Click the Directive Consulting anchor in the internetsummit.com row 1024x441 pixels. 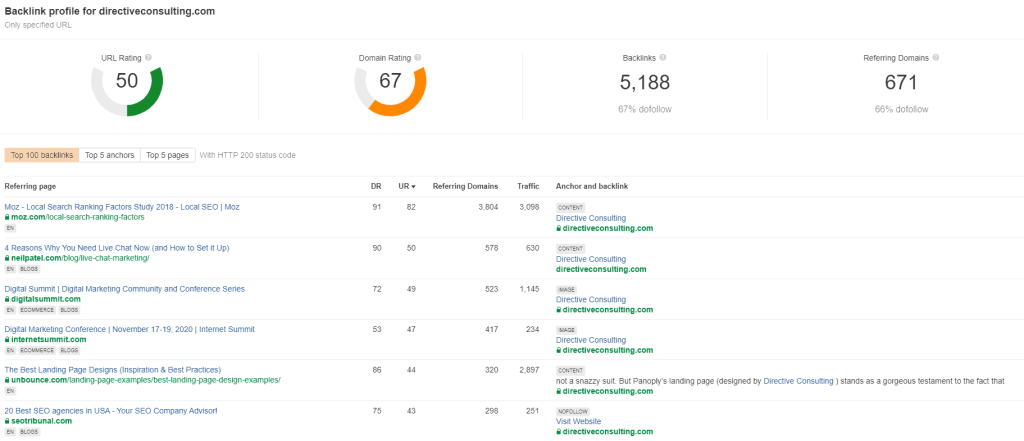591,340
